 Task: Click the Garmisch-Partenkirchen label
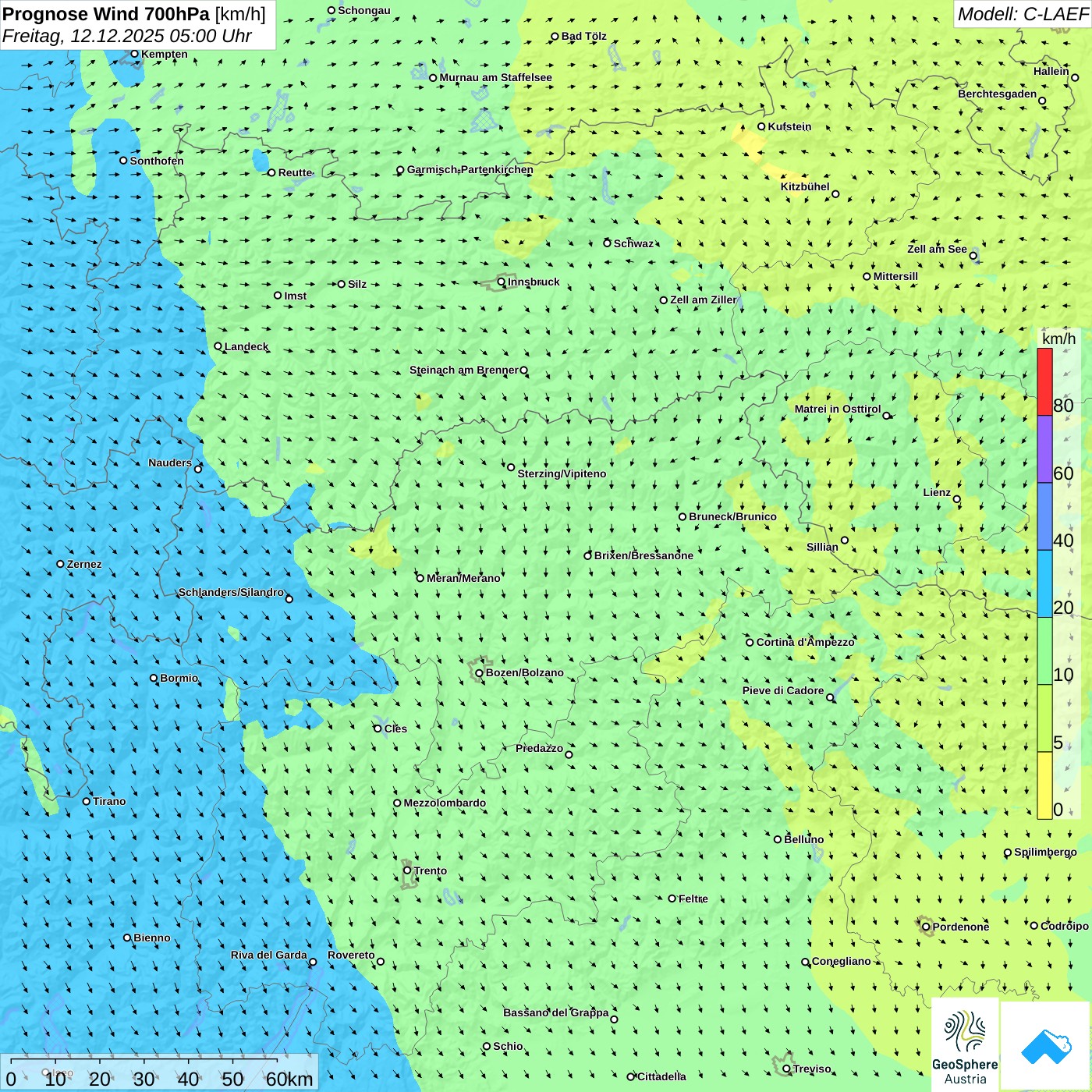pyautogui.click(x=470, y=169)
